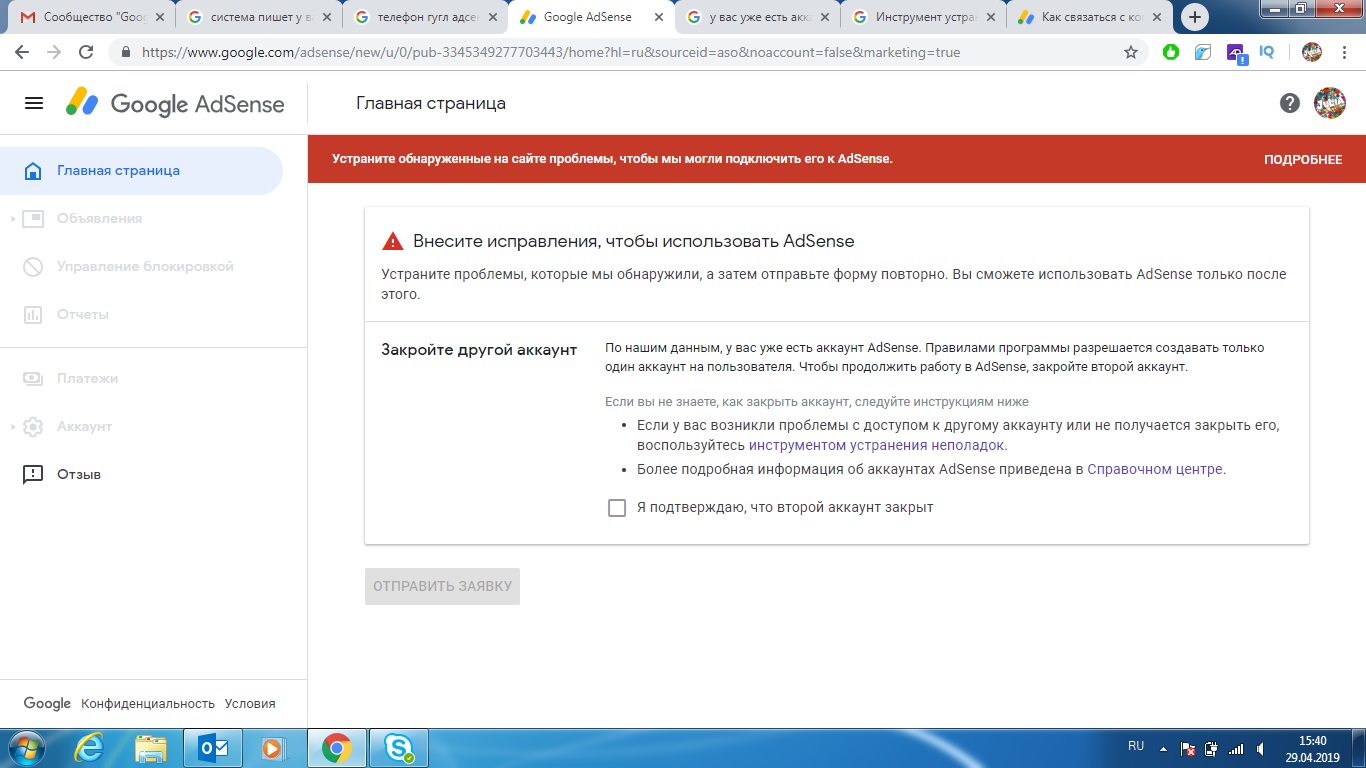
Task: Click the purple eye extension icon with alert
Action: click(1235, 54)
